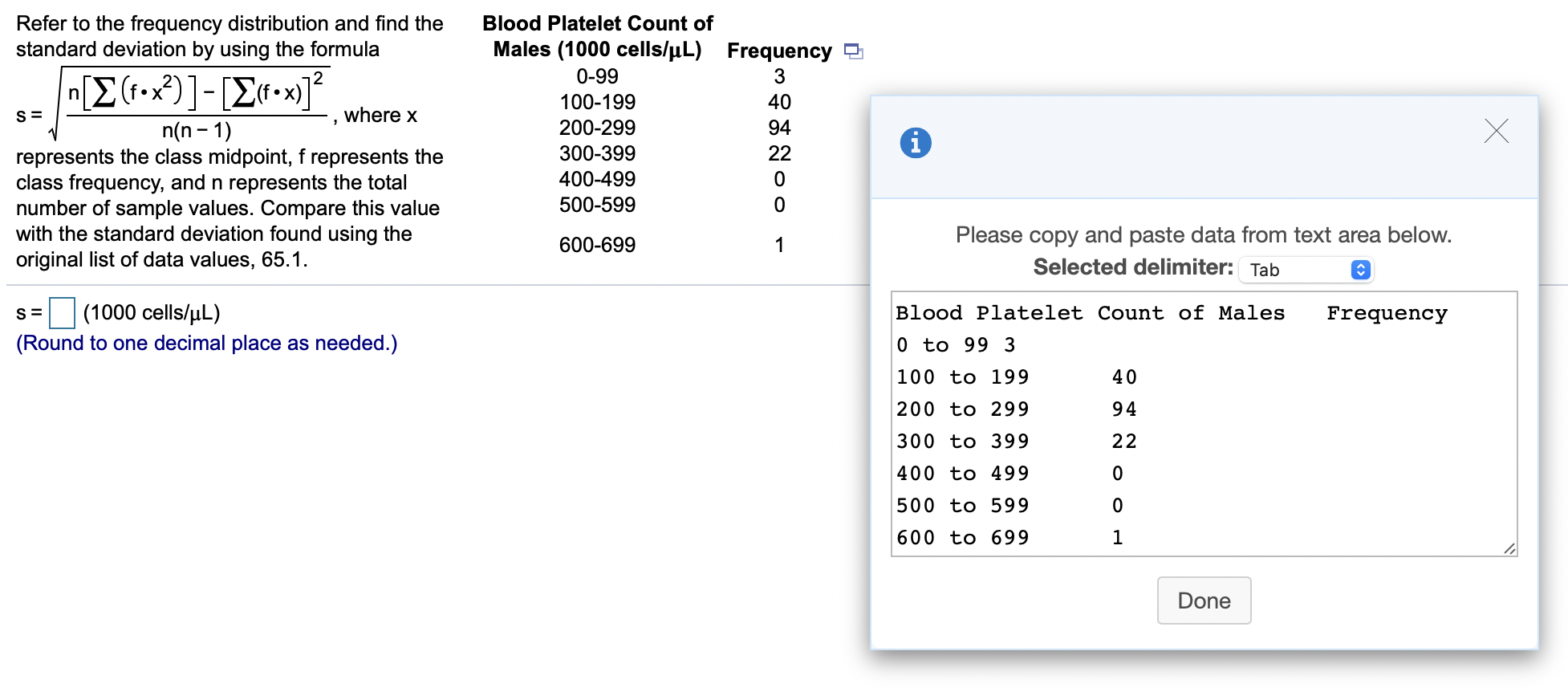
Task: Click the '400 to 499' line in text area
Action: click(1009, 474)
